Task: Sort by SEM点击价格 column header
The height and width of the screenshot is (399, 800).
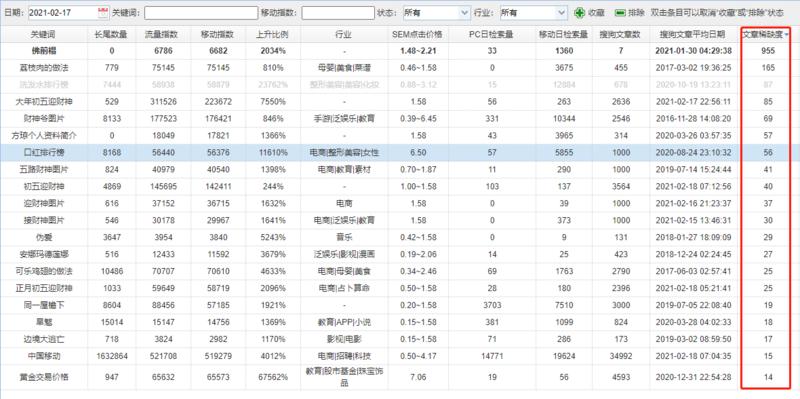Action: coord(418,35)
